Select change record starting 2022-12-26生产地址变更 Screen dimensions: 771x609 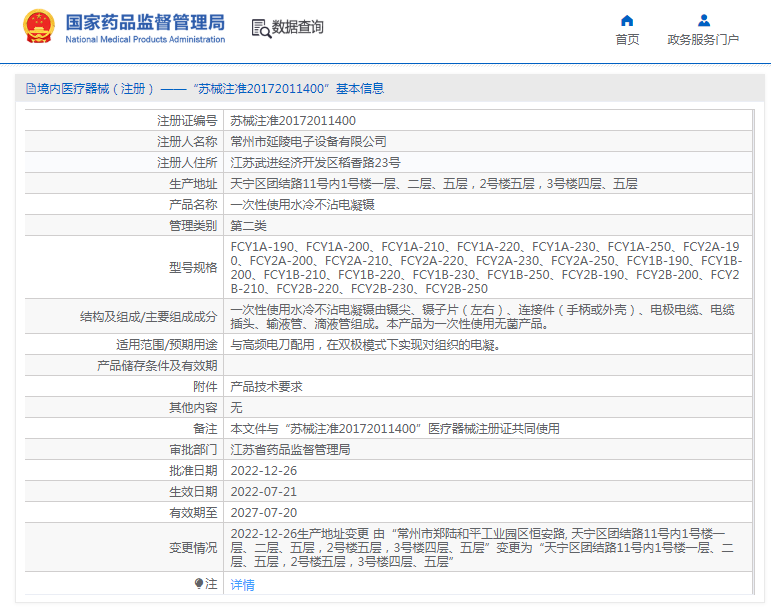click(482, 548)
